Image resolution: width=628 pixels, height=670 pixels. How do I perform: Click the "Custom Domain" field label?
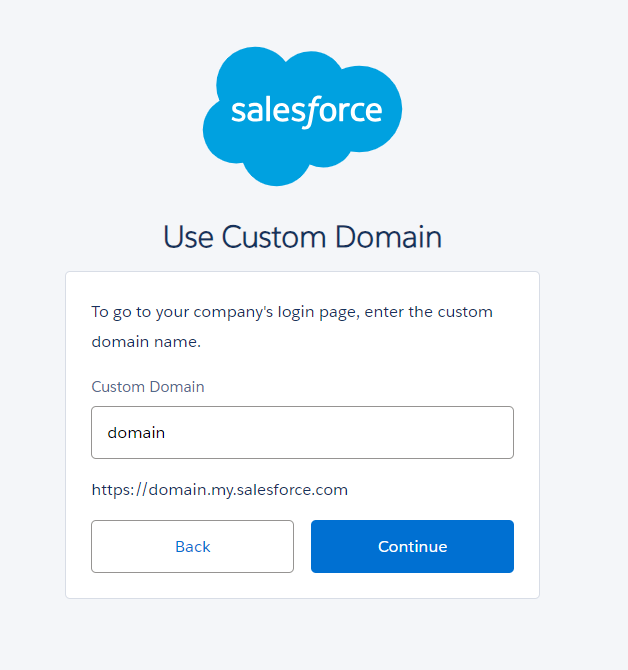(x=147, y=387)
